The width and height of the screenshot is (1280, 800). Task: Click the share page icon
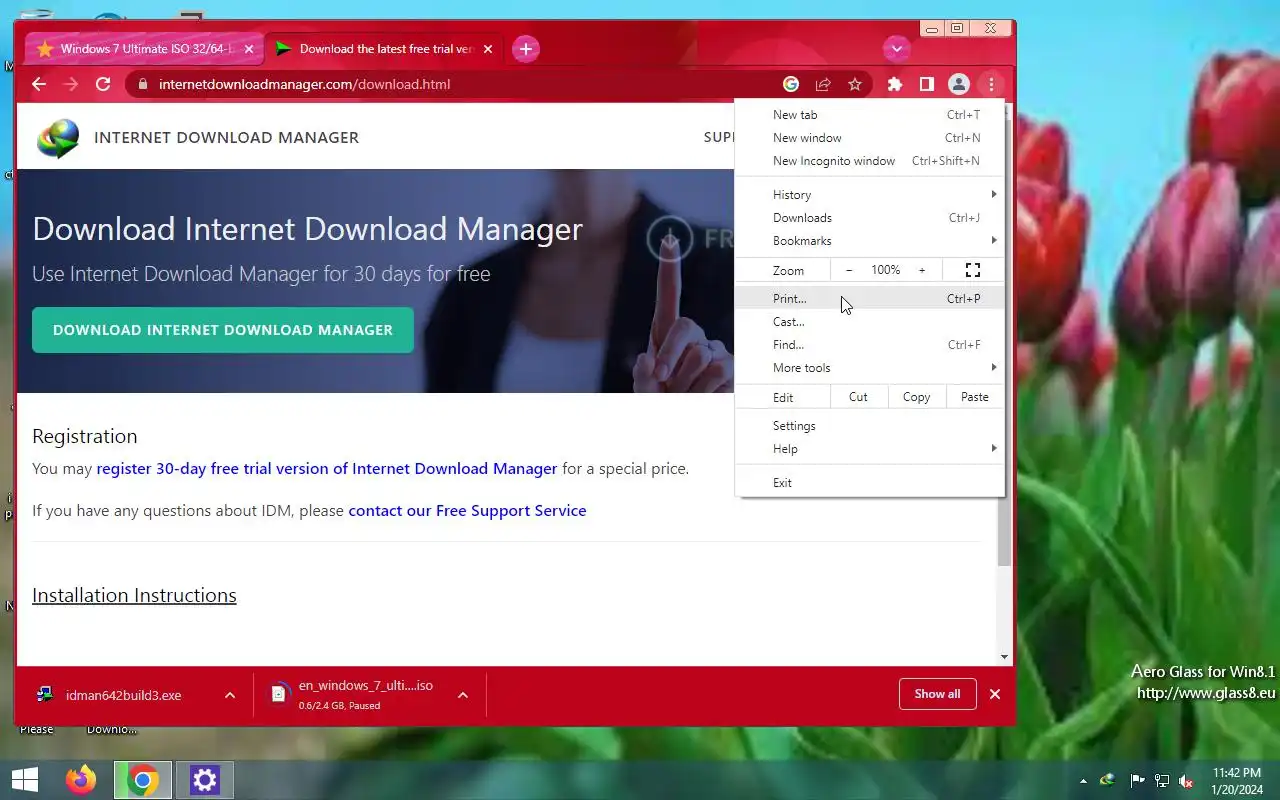point(823,84)
